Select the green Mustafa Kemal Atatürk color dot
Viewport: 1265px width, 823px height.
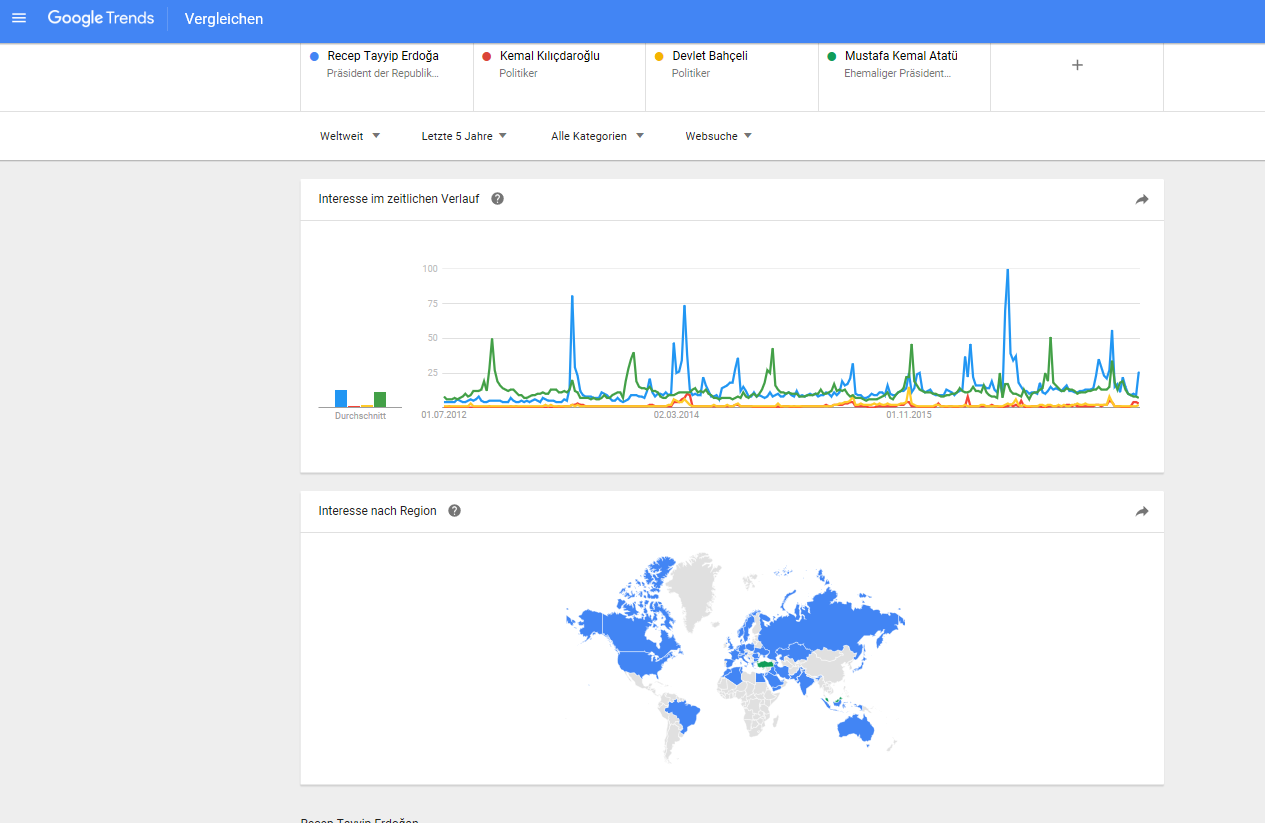click(831, 56)
